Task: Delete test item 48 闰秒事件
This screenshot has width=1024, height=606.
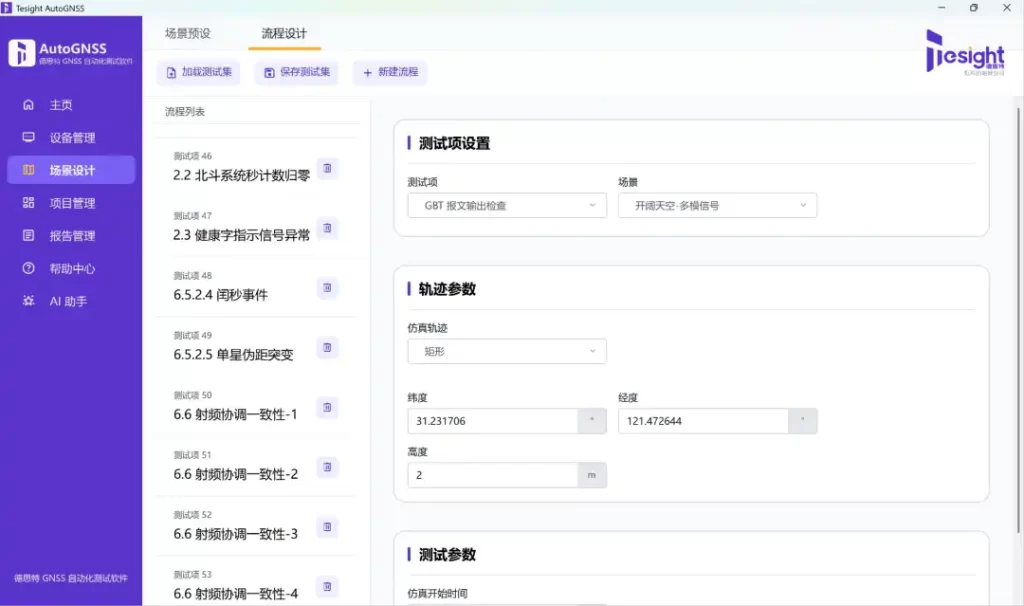Action: (x=327, y=287)
